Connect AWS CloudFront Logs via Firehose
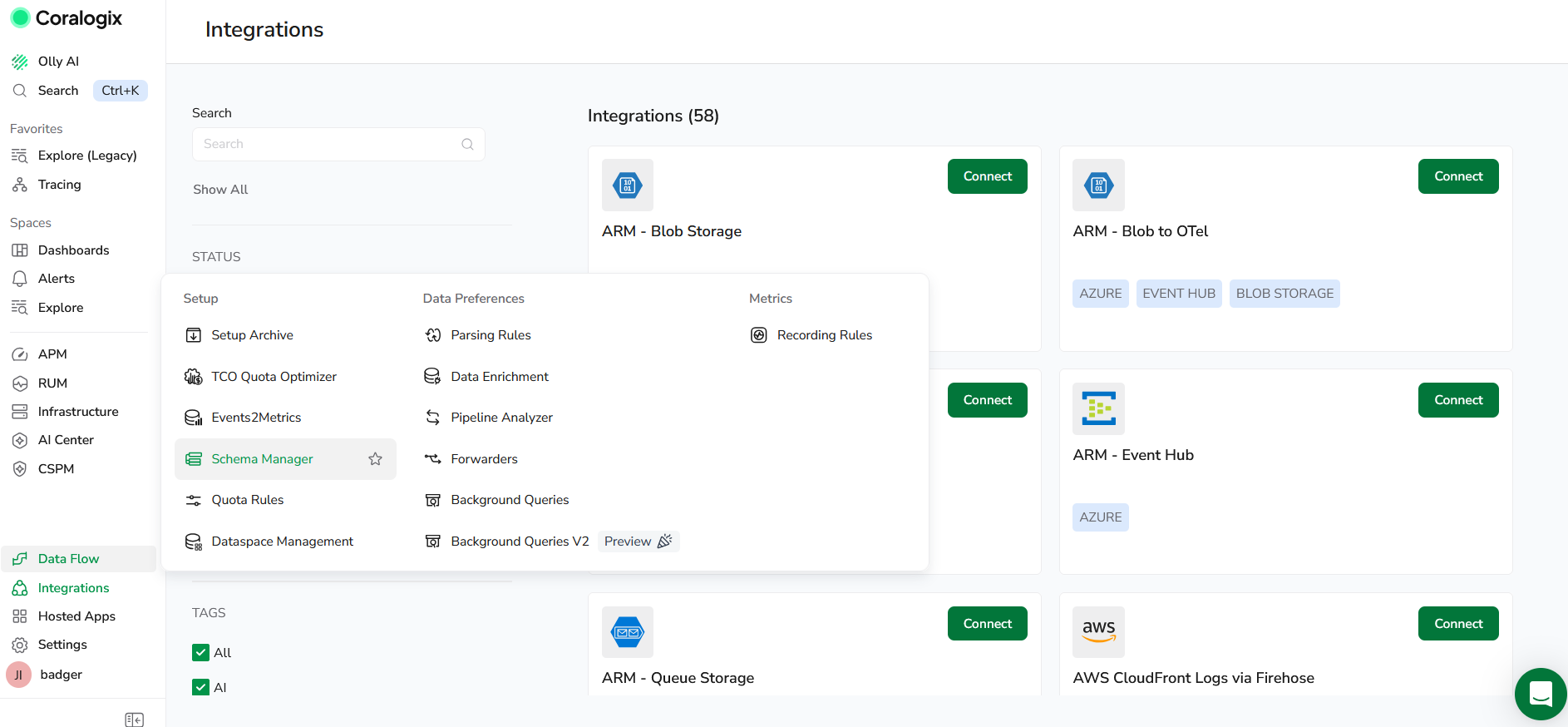This screenshot has height=727, width=1568. (x=1458, y=624)
